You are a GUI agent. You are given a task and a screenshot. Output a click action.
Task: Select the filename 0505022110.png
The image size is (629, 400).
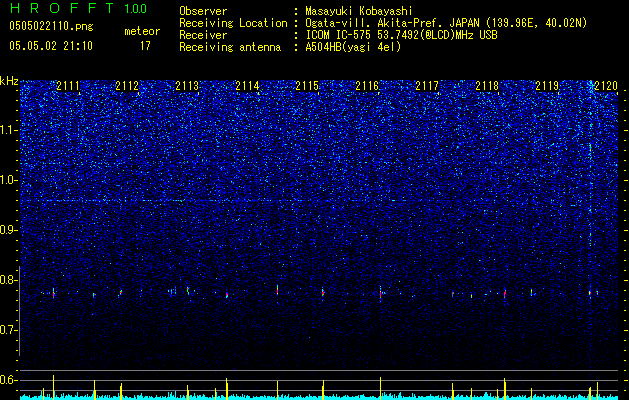51,27
